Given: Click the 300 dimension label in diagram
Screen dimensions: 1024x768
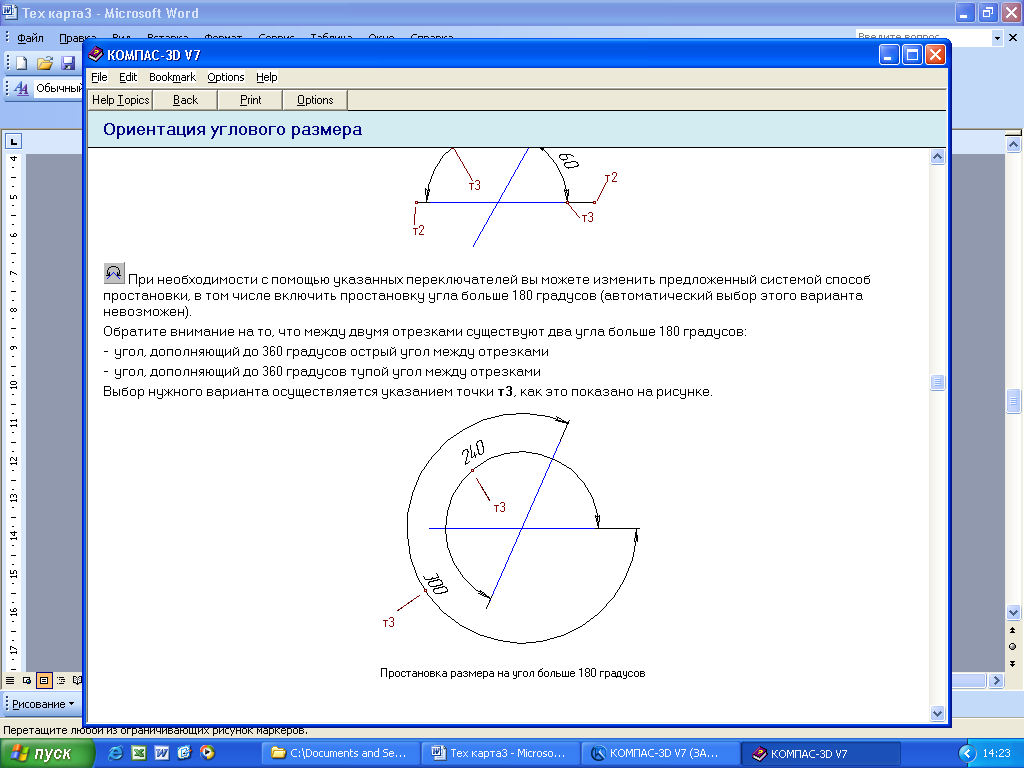Looking at the screenshot, I should (x=435, y=584).
